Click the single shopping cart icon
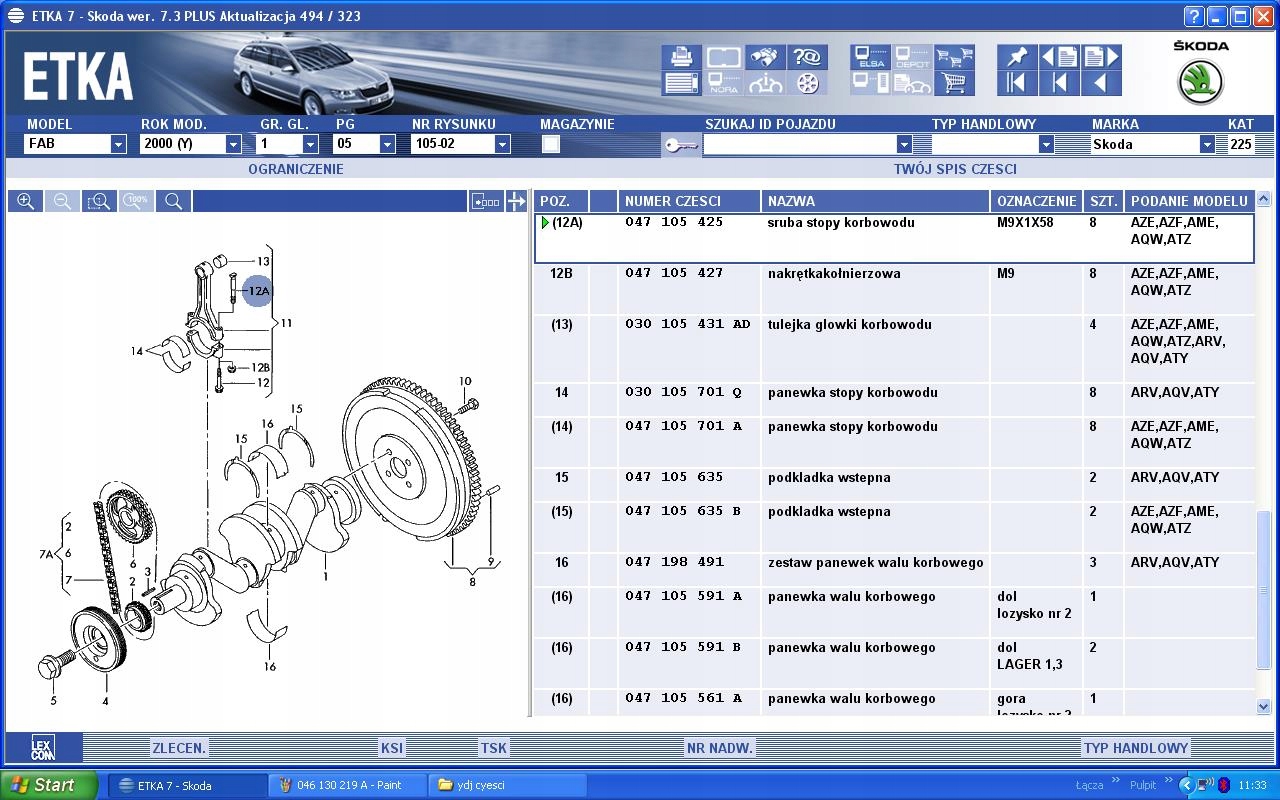This screenshot has width=1280, height=800. click(x=954, y=83)
